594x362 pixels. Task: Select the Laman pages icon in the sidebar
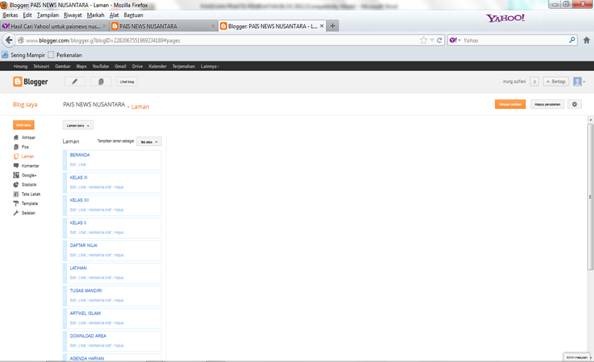[16, 156]
